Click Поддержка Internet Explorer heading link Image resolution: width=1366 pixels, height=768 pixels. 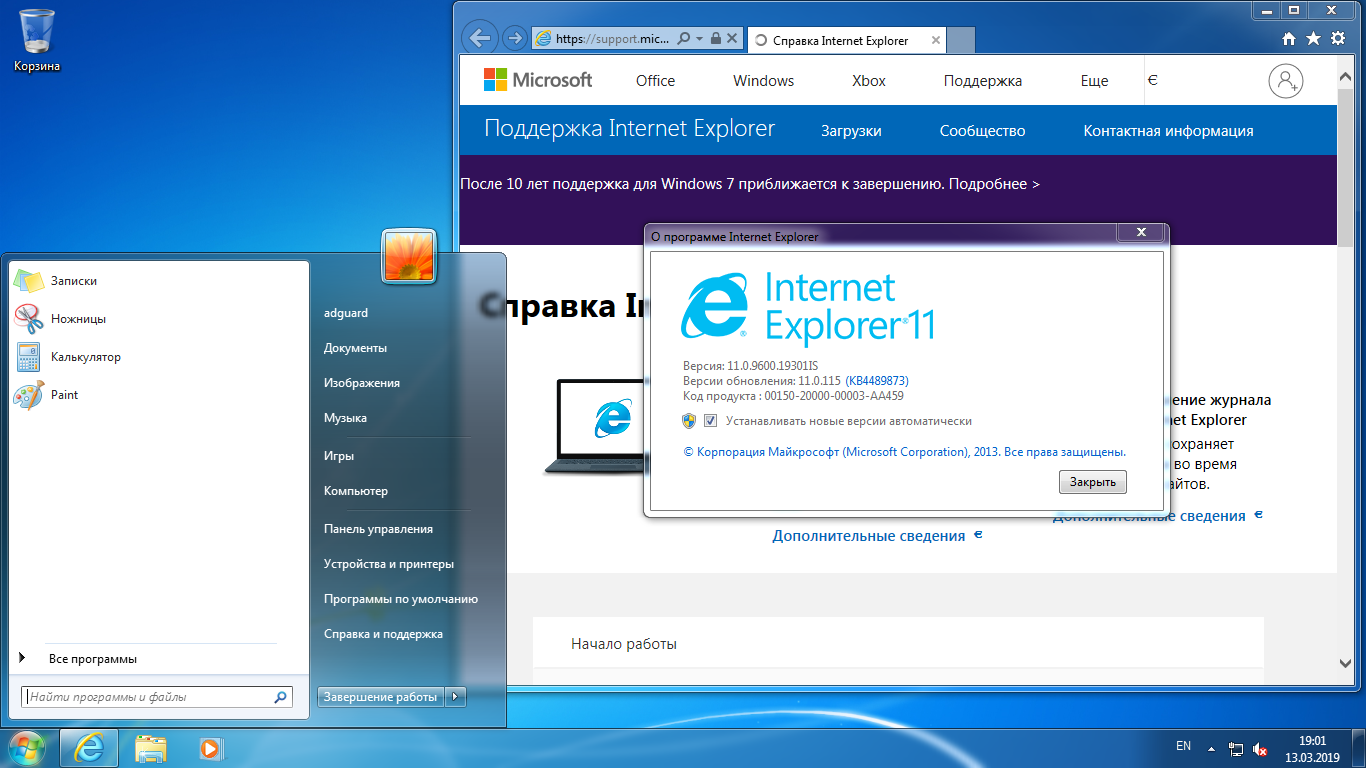click(629, 129)
